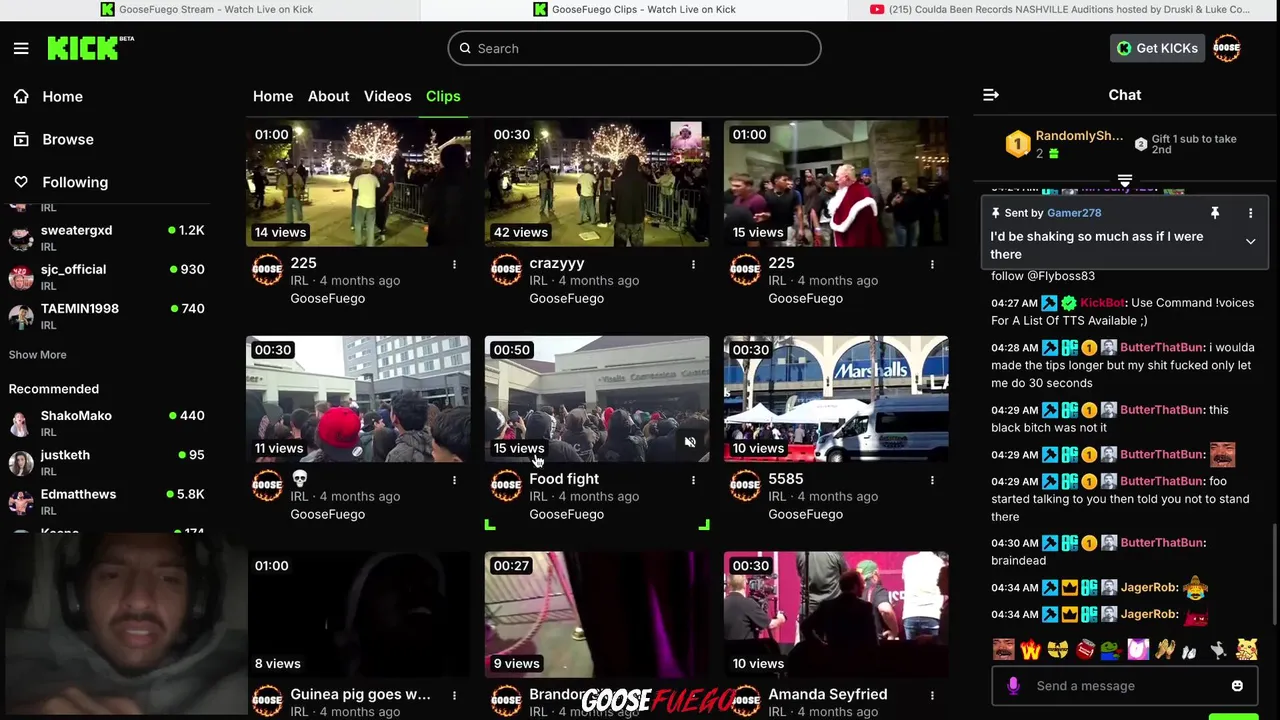Screen dimensions: 1280x720
Task: Click ButterThatBun username saying braindead
Action: click(x=1162, y=542)
